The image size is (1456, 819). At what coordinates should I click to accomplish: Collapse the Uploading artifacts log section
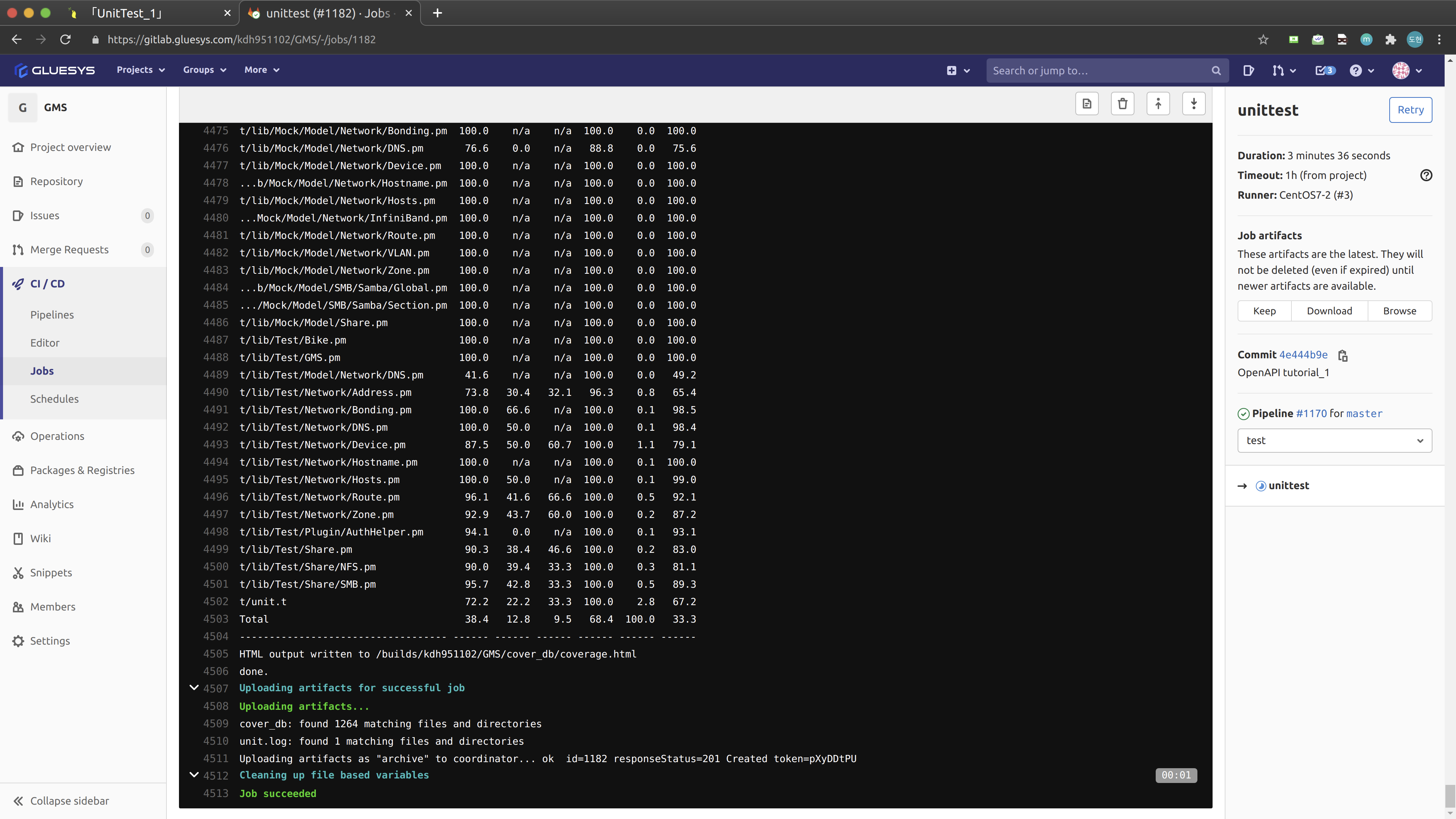[194, 688]
